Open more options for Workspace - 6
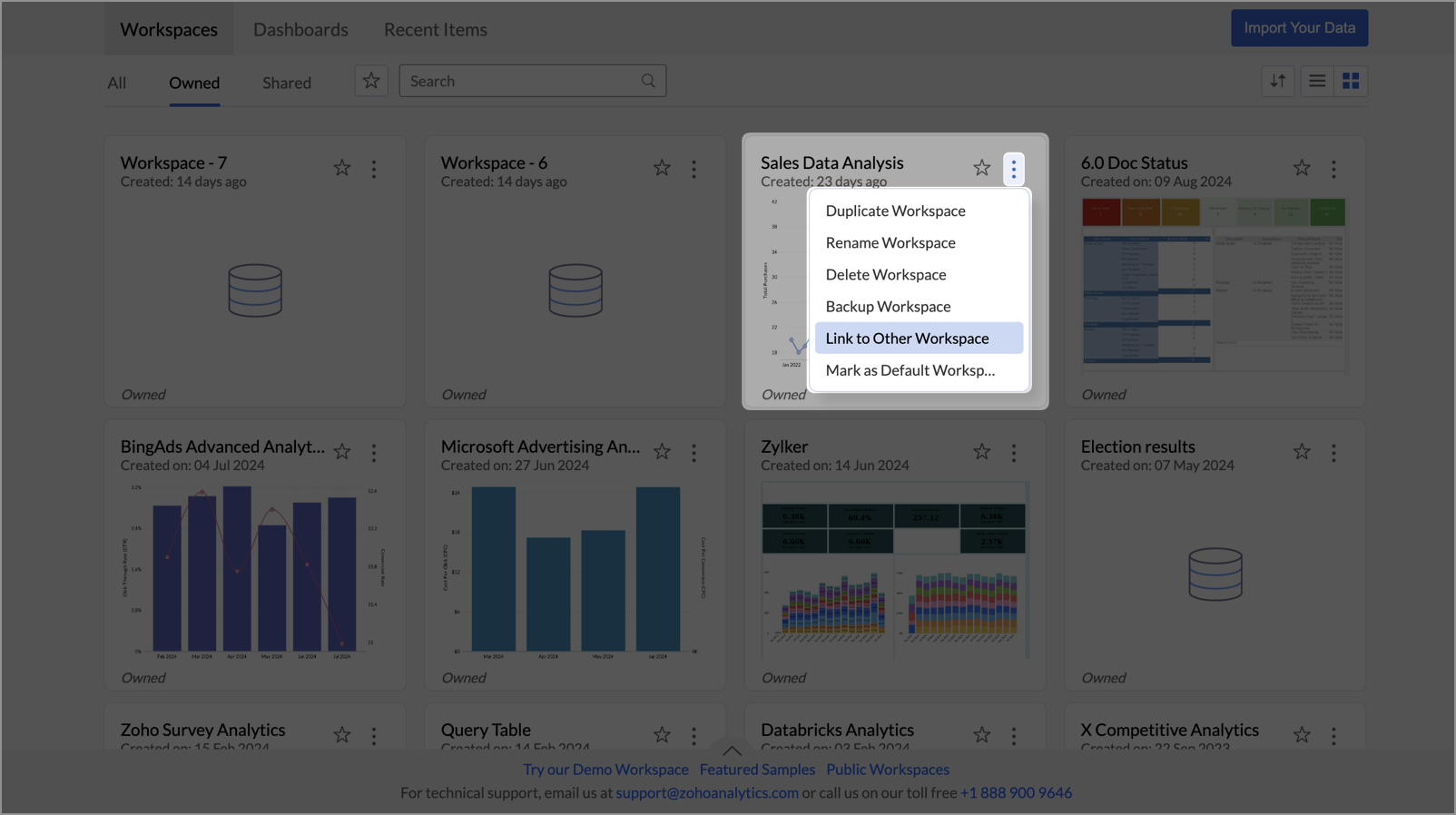The height and width of the screenshot is (815, 1456). 694,169
